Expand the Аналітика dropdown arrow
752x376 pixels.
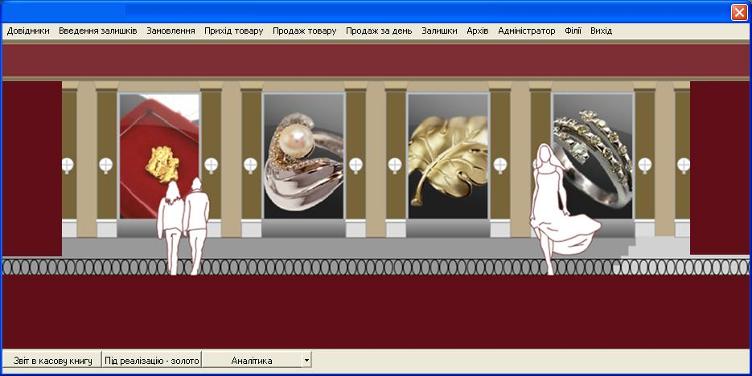(307, 360)
